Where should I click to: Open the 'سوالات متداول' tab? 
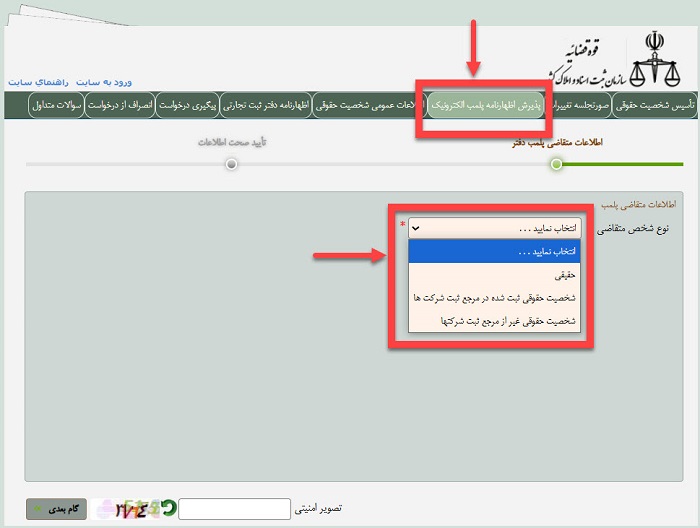(51, 105)
